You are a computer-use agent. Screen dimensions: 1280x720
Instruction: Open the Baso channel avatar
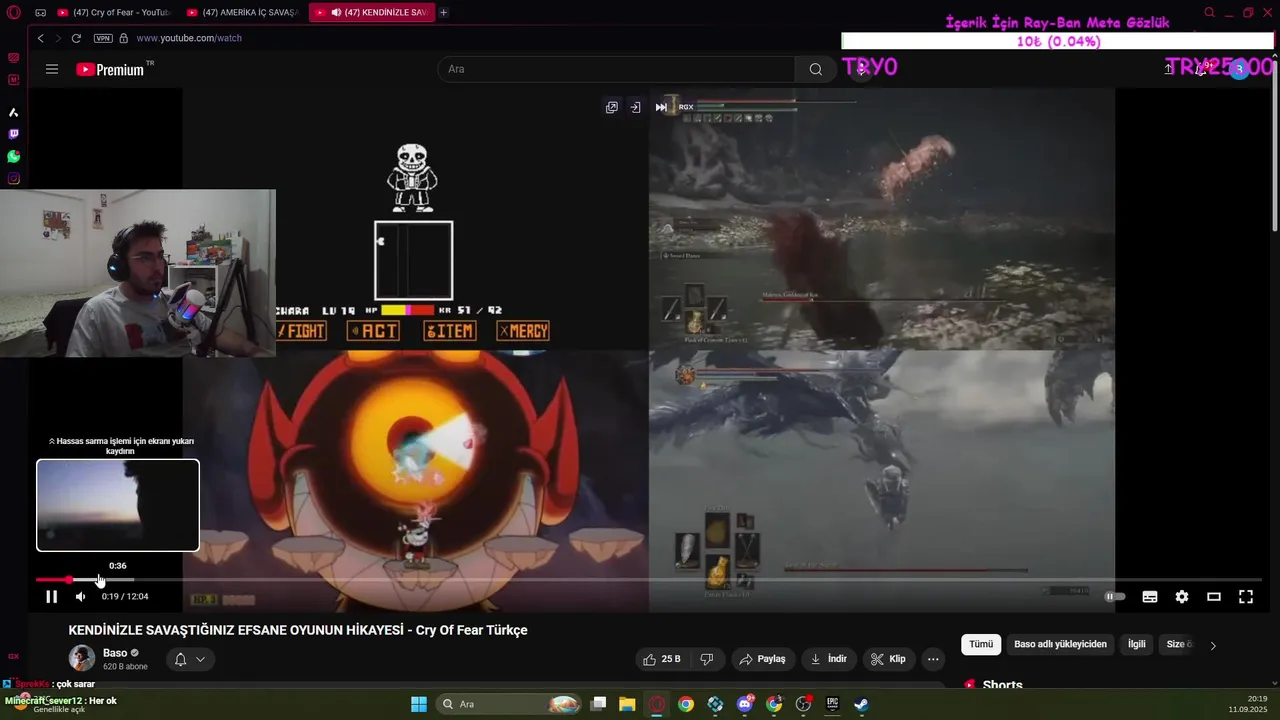click(x=82, y=658)
